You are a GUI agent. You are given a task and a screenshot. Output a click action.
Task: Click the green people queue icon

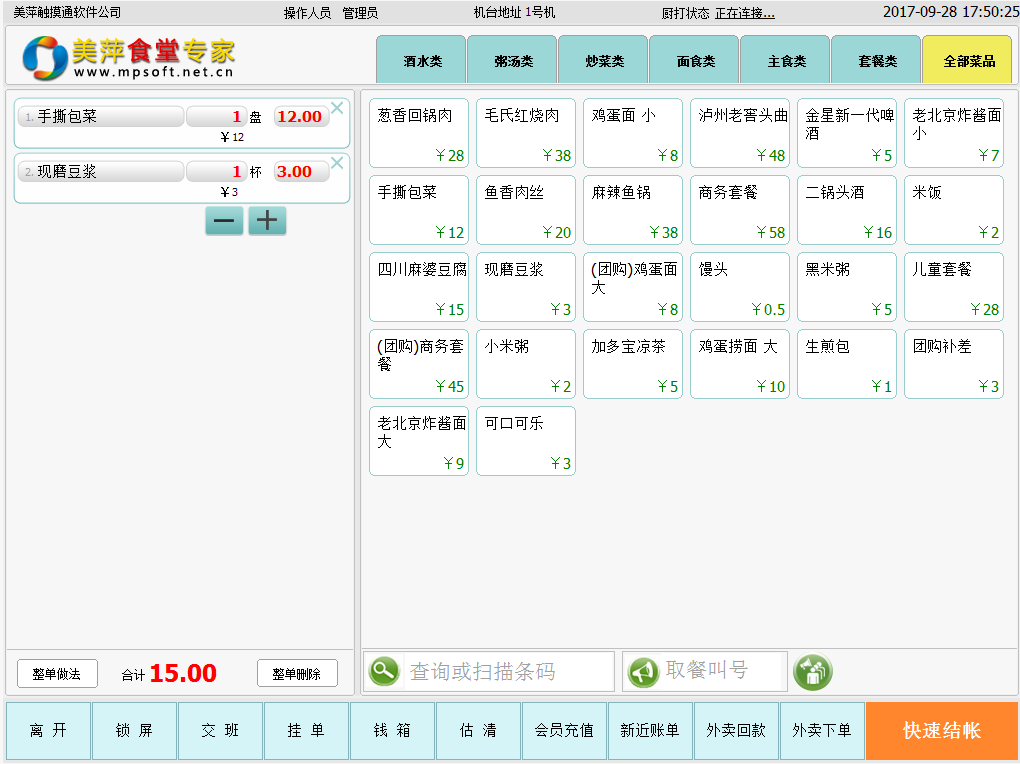click(x=812, y=671)
